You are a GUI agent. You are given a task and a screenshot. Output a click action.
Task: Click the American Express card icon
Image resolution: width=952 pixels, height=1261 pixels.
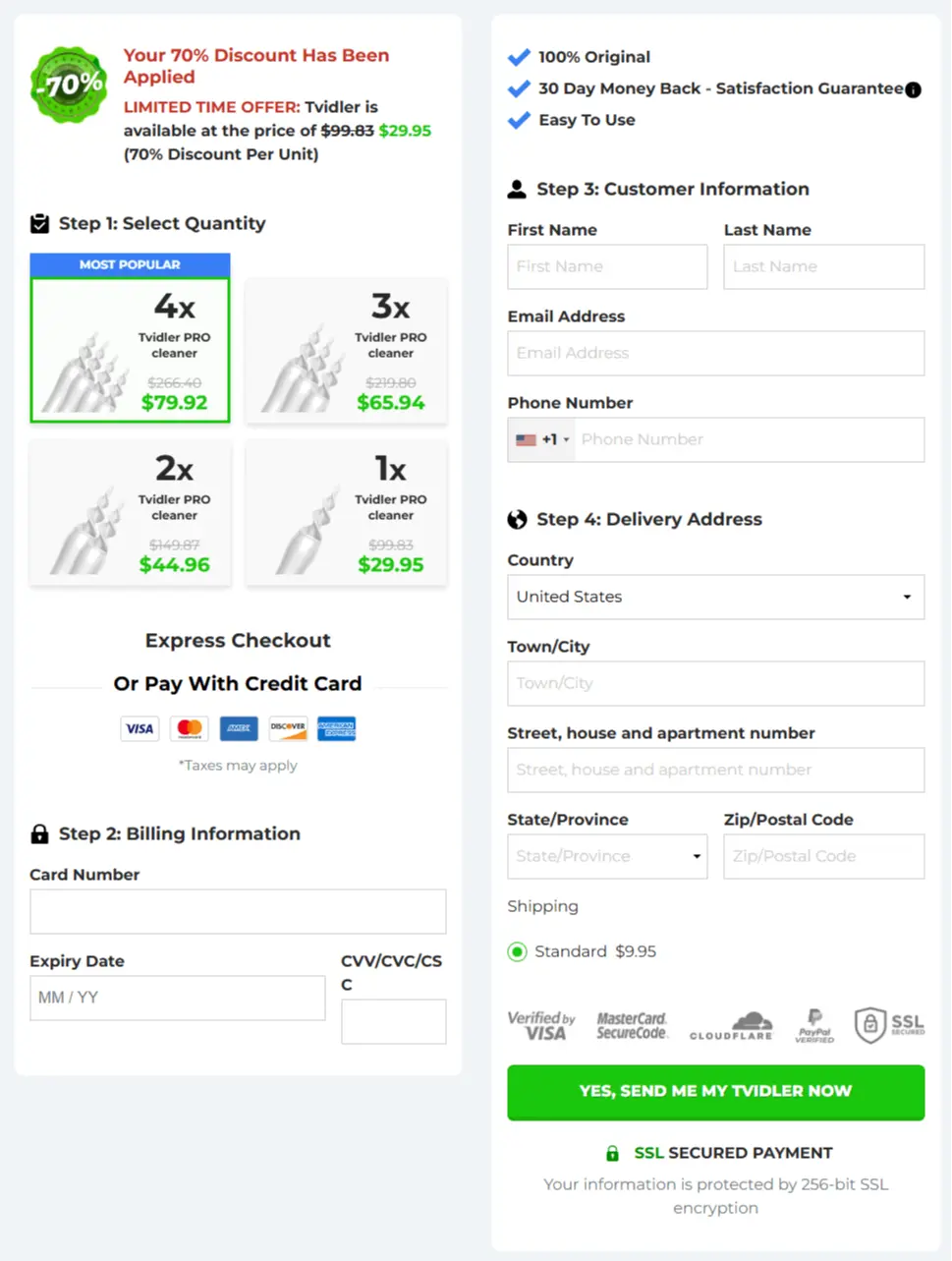(337, 728)
